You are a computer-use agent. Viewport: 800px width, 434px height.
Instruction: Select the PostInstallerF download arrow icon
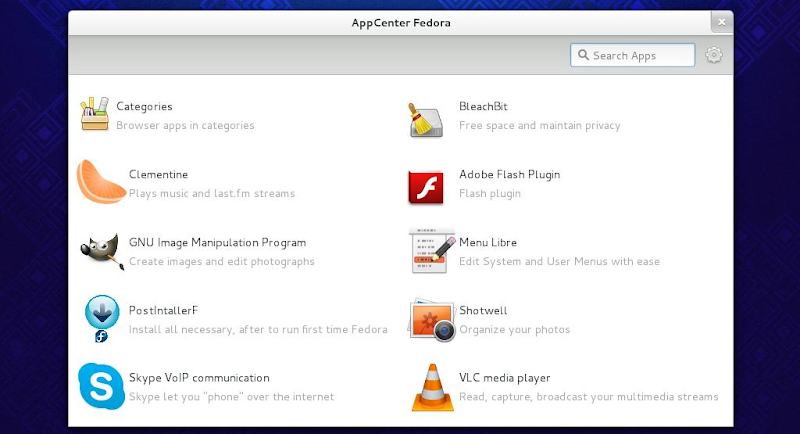point(102,318)
